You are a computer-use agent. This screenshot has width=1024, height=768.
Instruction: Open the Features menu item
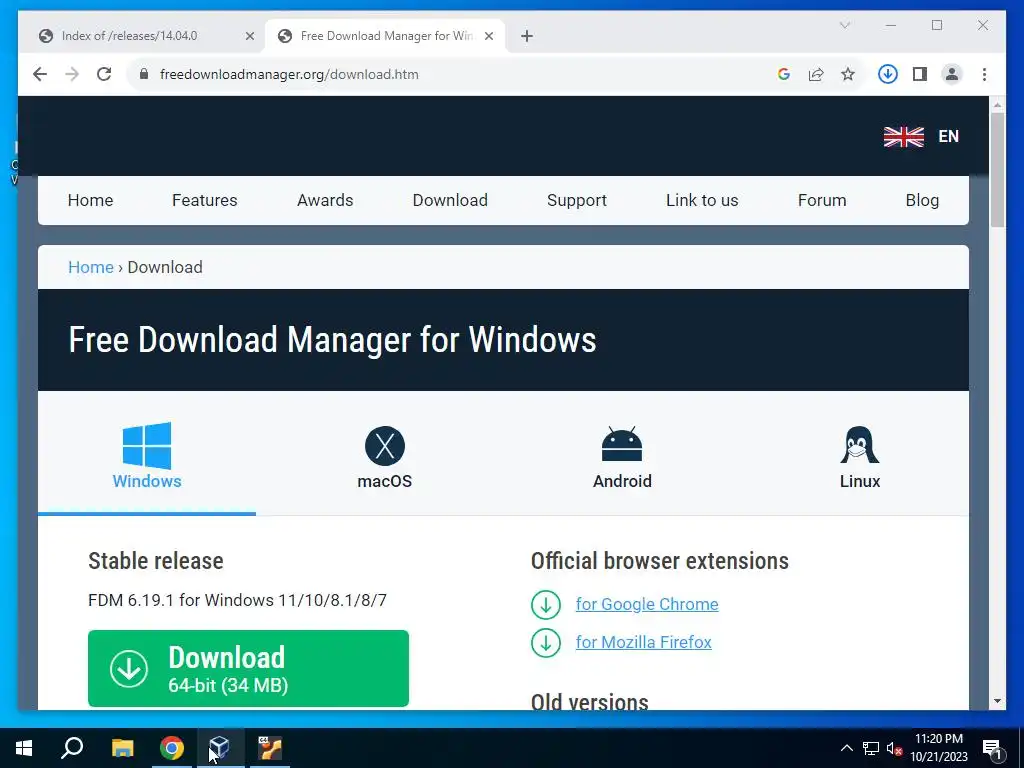pyautogui.click(x=204, y=200)
